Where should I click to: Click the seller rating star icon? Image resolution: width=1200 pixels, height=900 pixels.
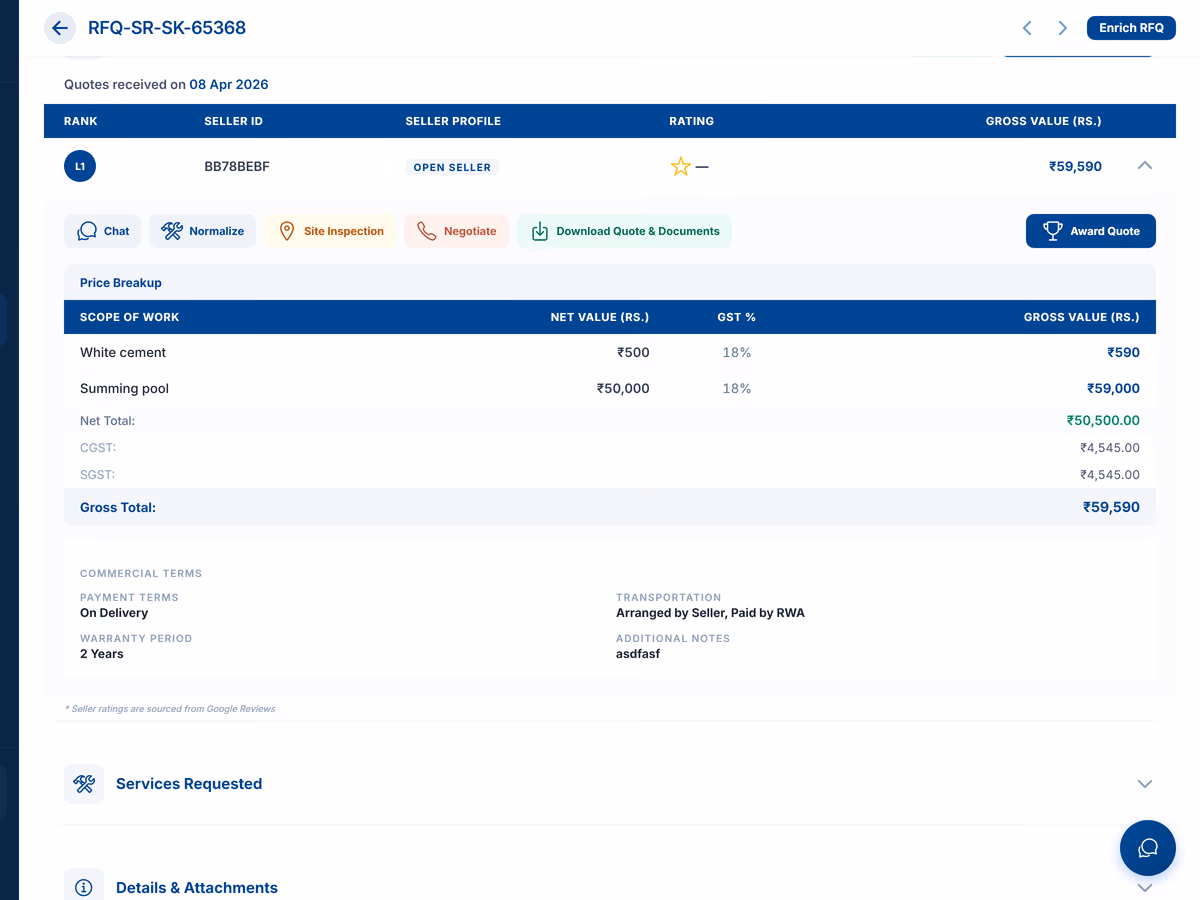[x=681, y=167]
